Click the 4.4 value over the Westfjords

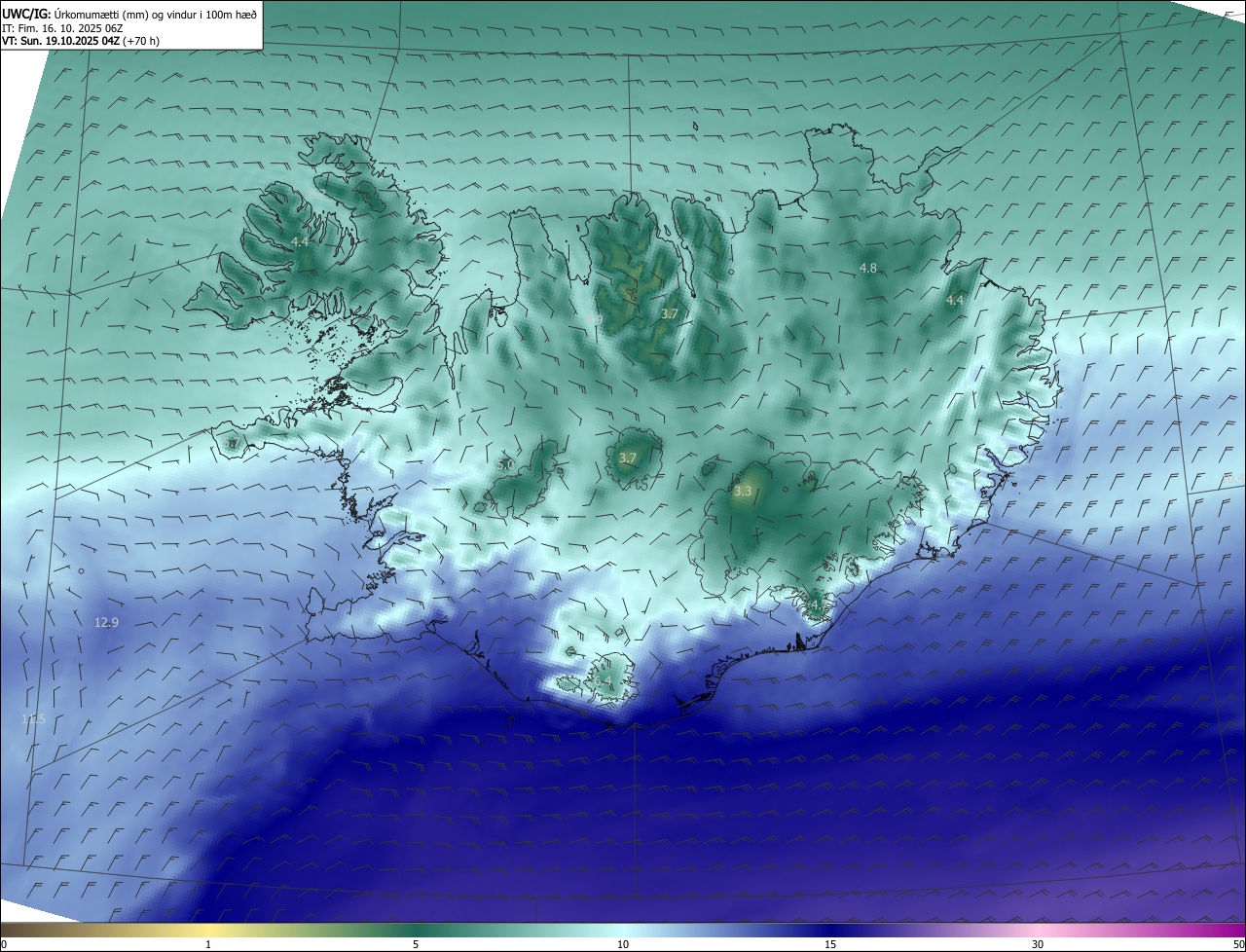click(300, 241)
